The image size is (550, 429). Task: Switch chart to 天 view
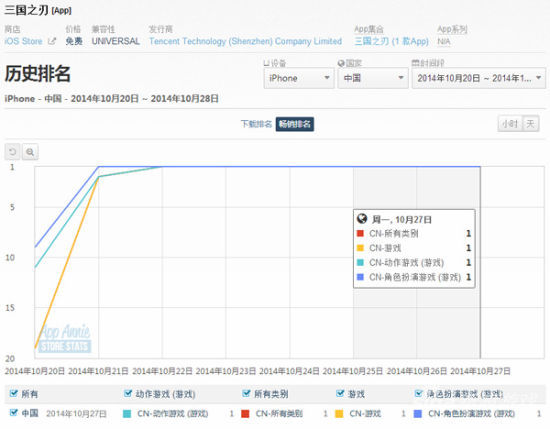coord(530,124)
